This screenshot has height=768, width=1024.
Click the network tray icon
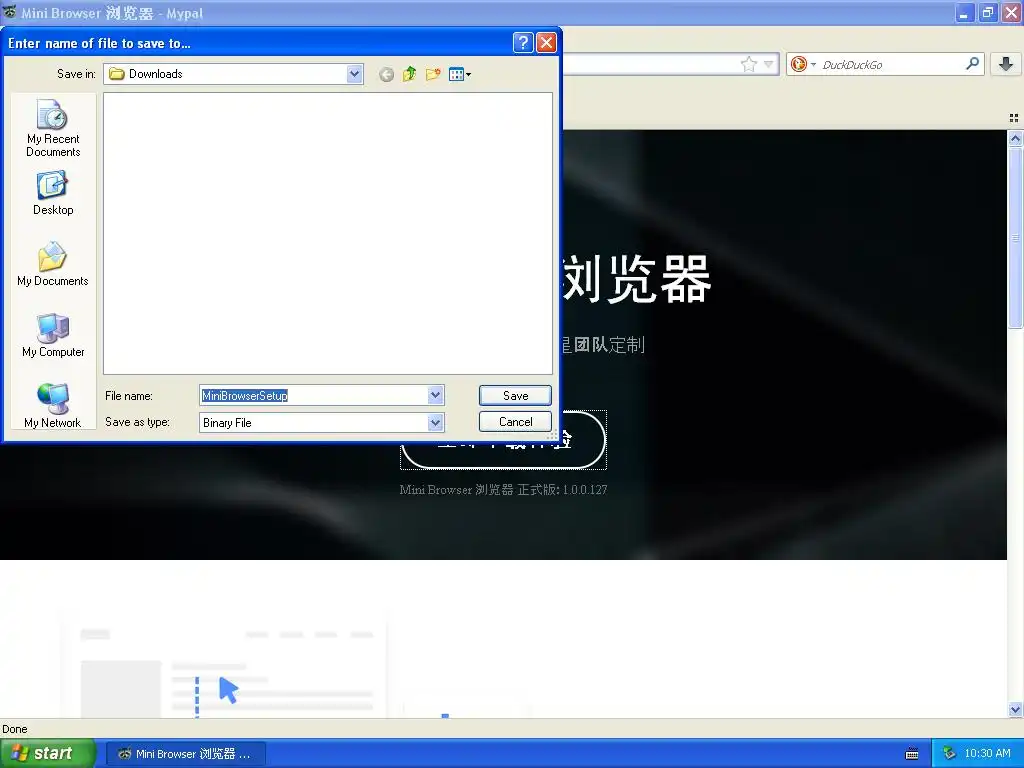click(949, 754)
